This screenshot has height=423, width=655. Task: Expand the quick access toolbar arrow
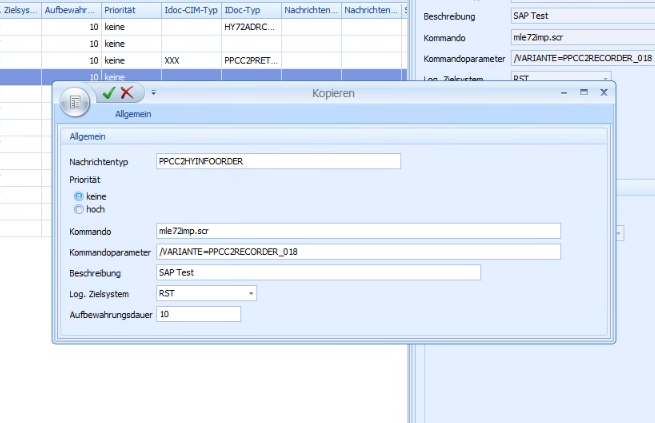point(153,93)
